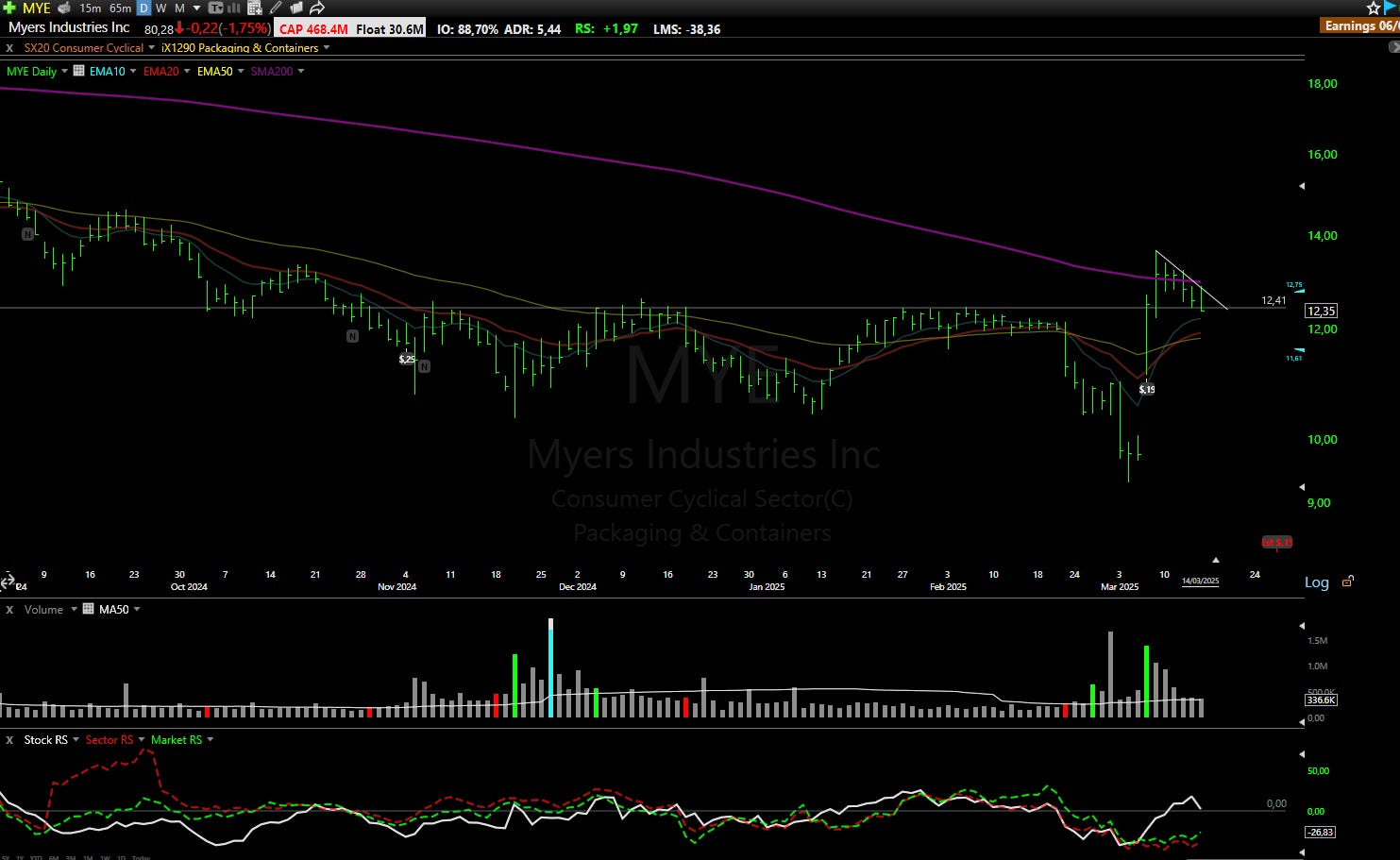Toggle the orange scale lock icon

[1348, 581]
